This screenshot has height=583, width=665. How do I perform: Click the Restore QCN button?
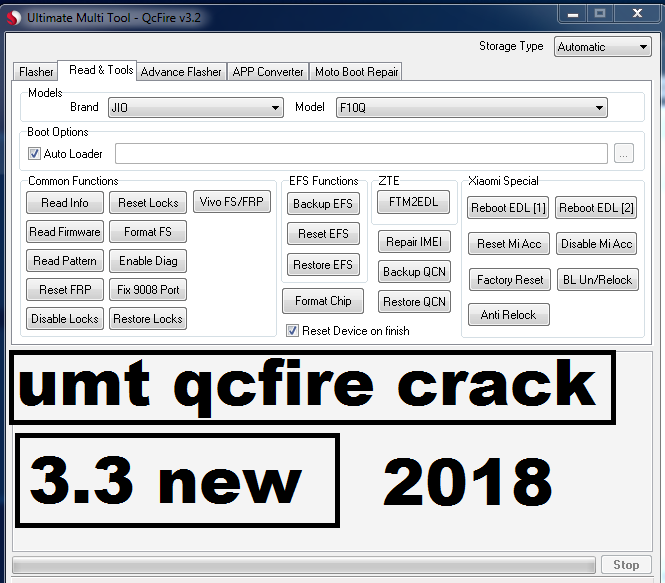414,301
